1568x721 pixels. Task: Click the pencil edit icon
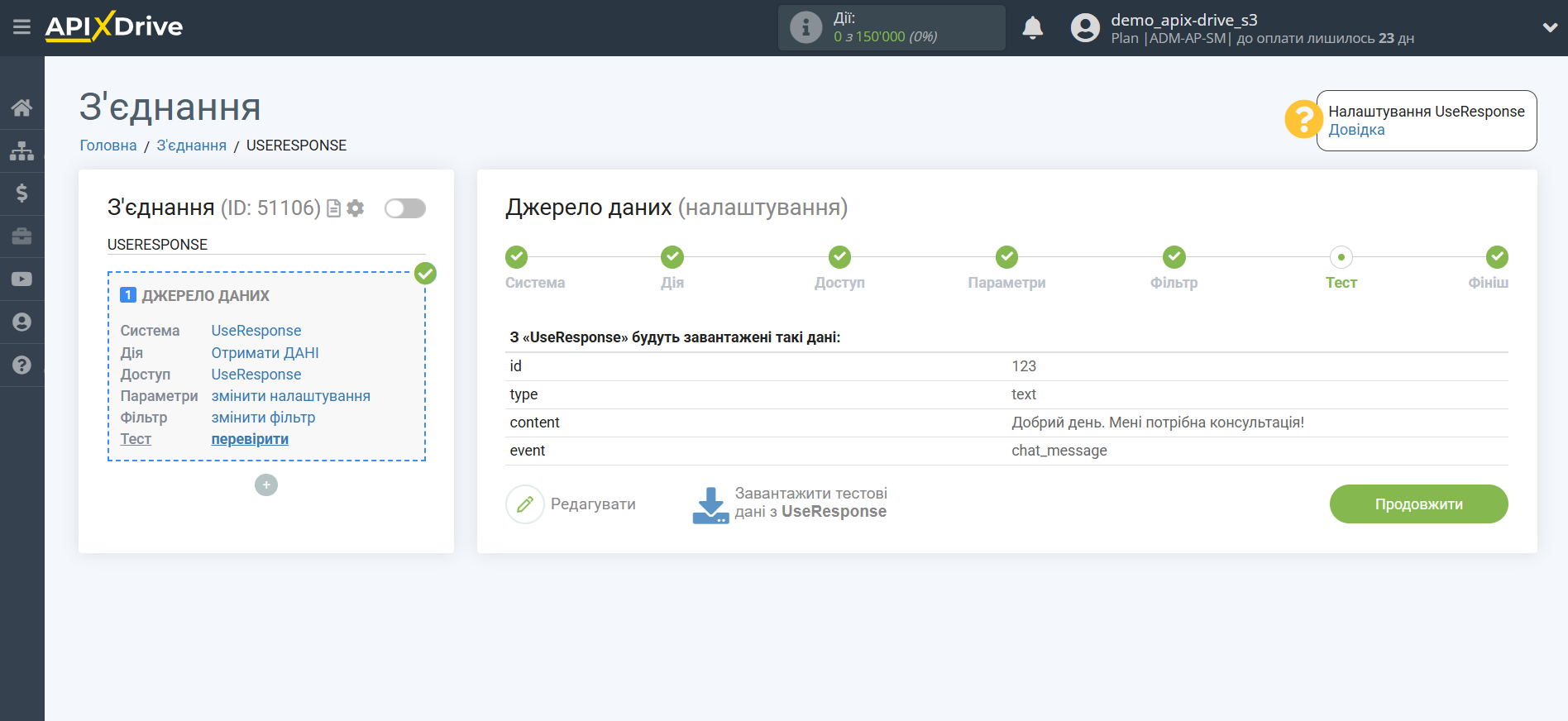pos(525,504)
